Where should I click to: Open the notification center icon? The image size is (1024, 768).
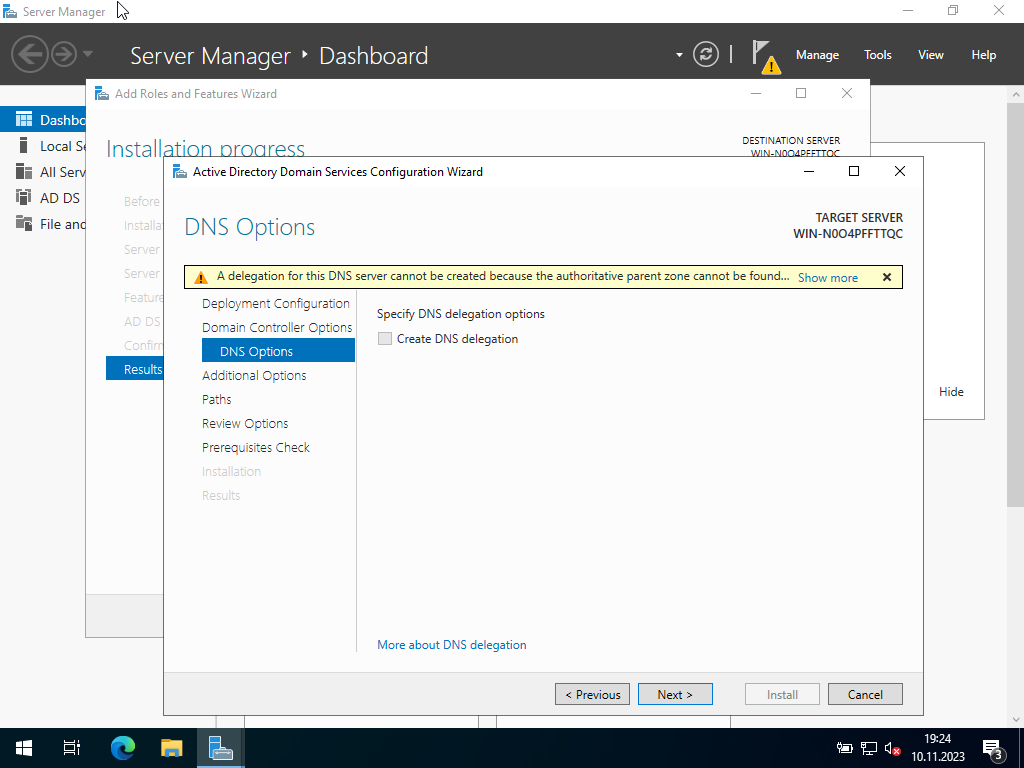(x=992, y=748)
